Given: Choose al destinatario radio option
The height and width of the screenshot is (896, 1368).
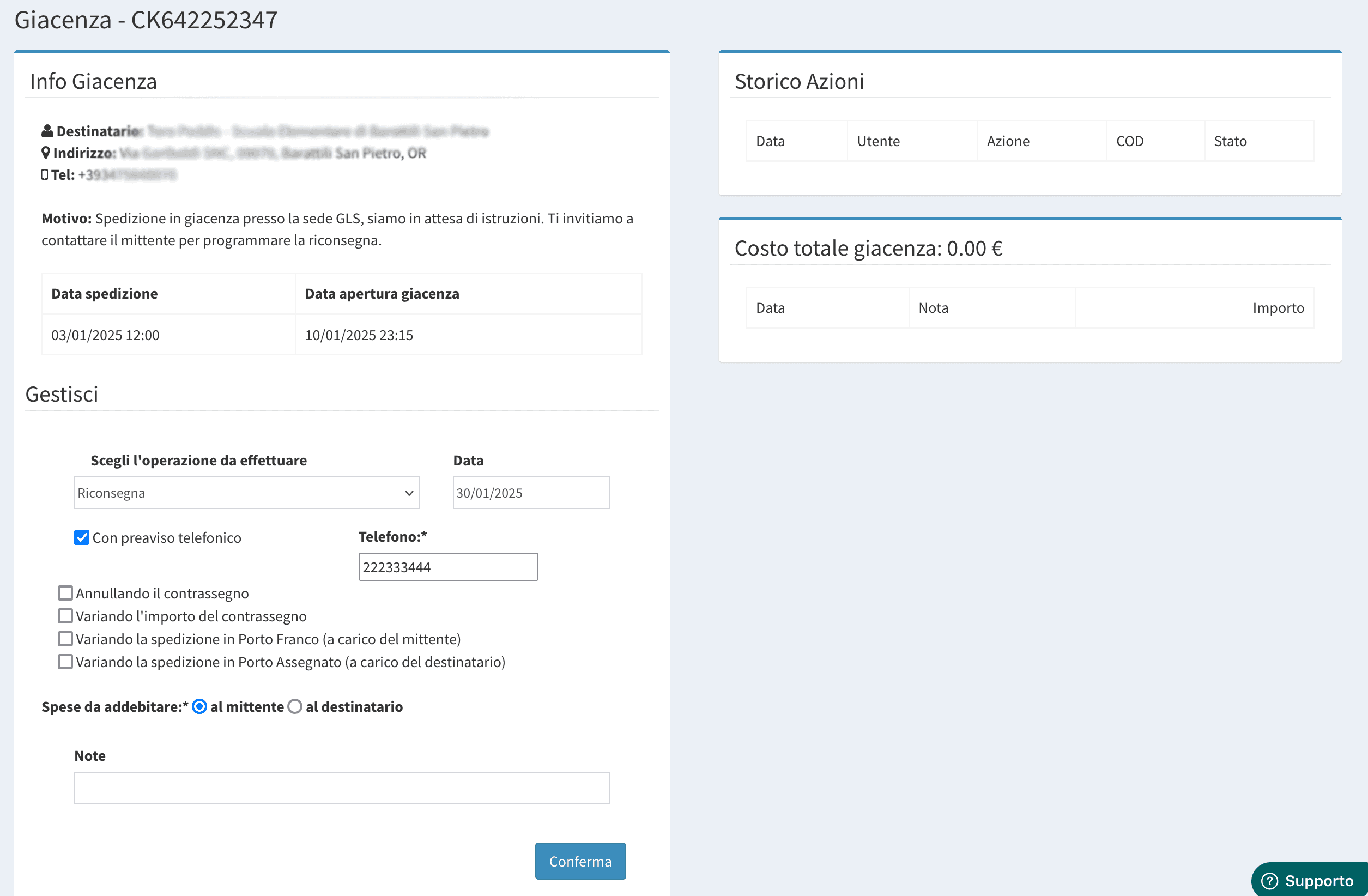Looking at the screenshot, I should click(x=295, y=706).
